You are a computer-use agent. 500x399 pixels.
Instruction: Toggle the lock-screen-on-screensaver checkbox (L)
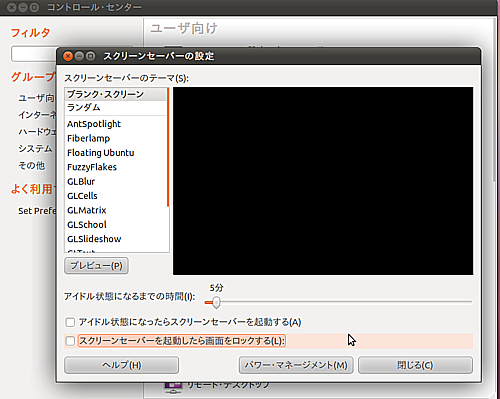(70, 341)
